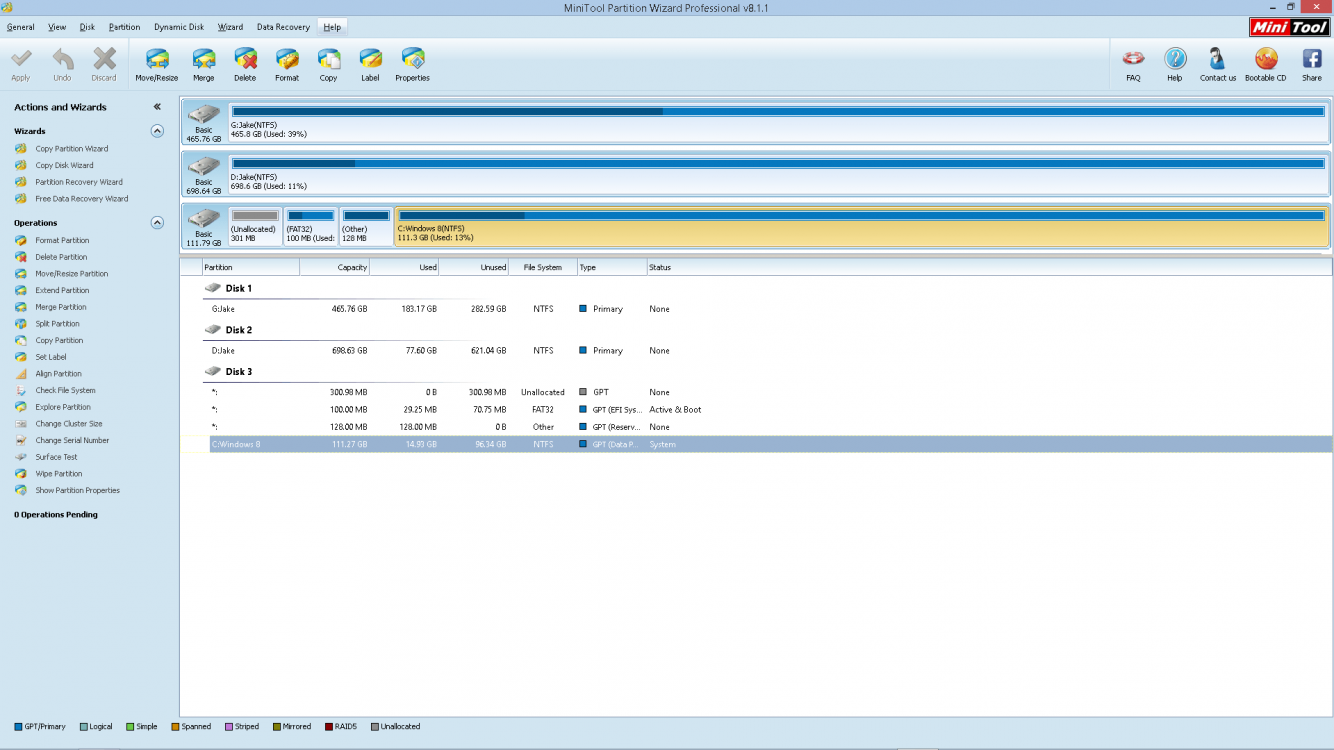Launch Copy Disk Wizard

click(x=64, y=165)
